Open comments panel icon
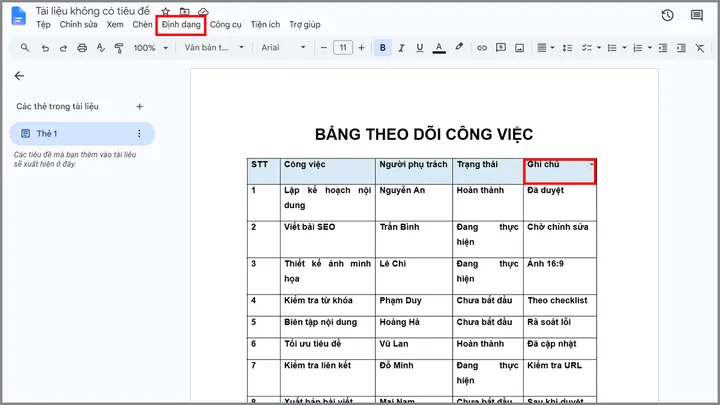Viewport: 720px width, 405px height. click(x=697, y=16)
